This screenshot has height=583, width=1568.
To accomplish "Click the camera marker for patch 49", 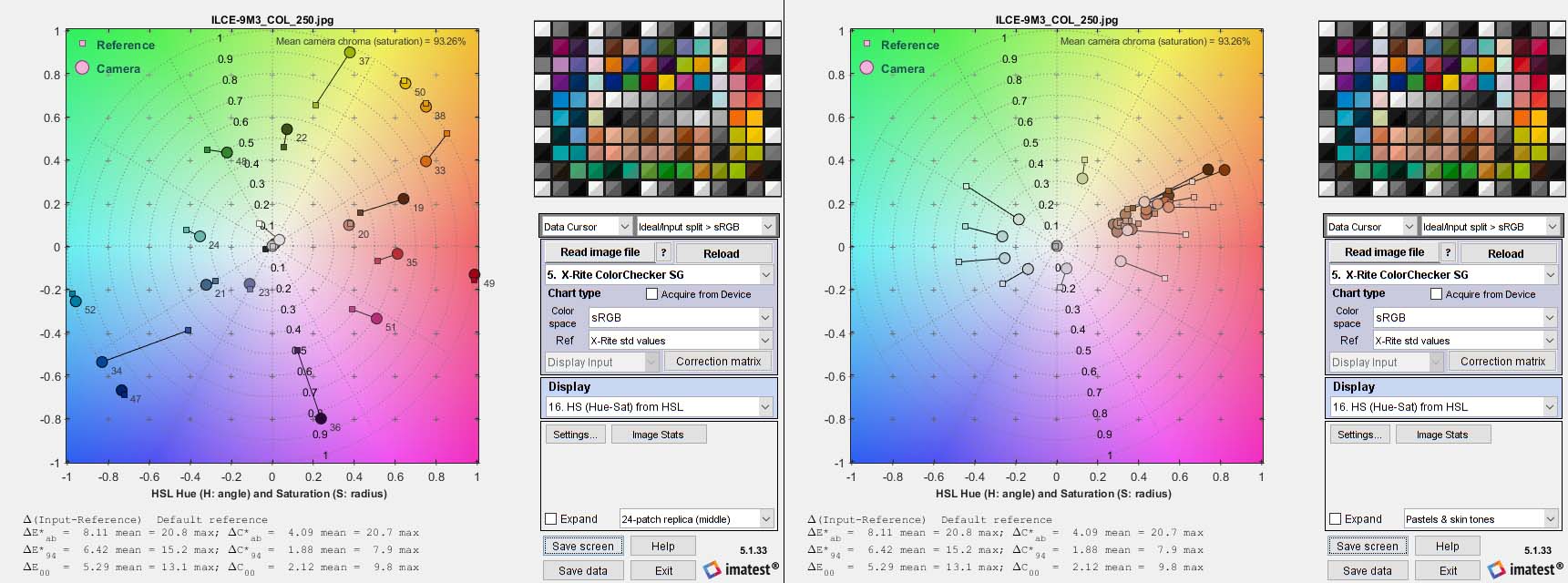I will tap(474, 275).
